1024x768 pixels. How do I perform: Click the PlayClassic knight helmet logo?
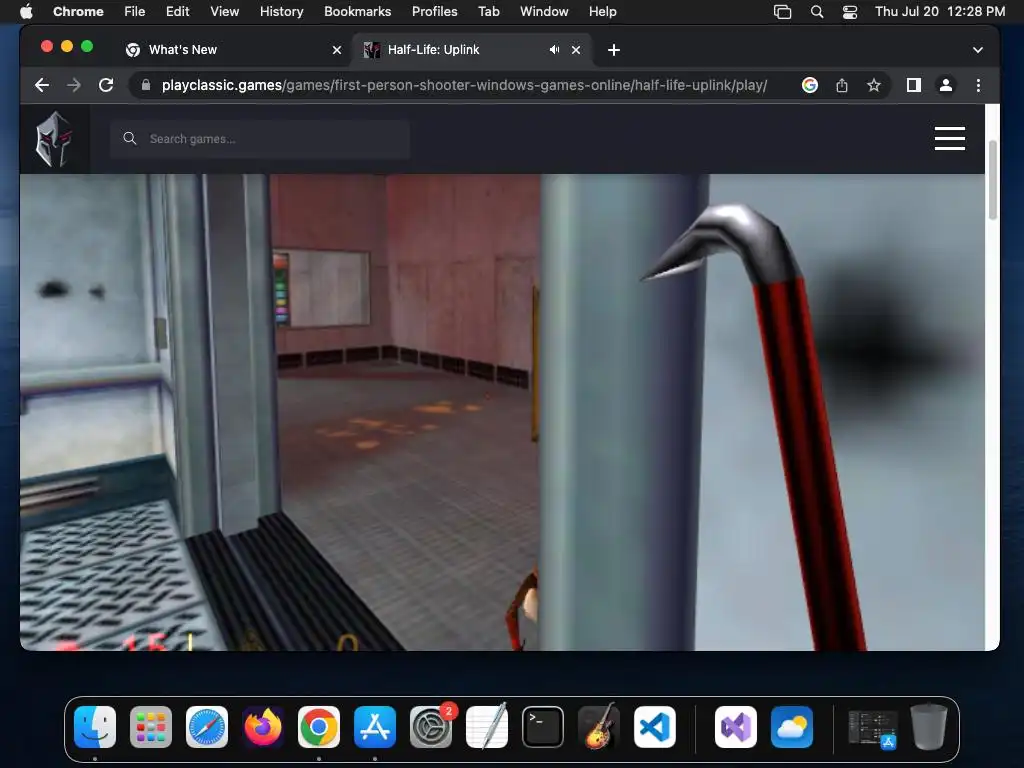(54, 138)
